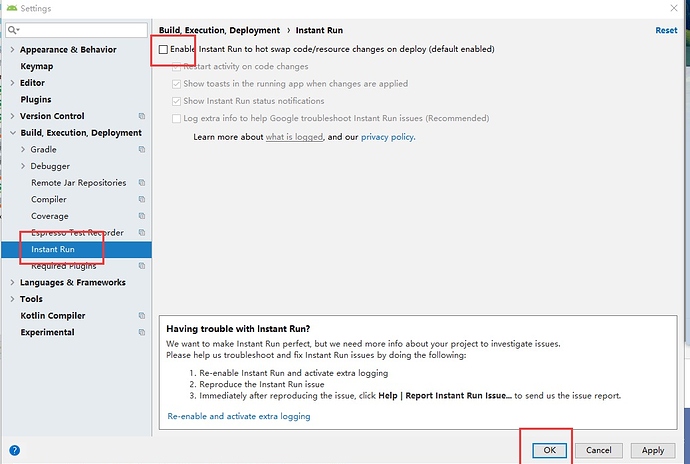Click the Reset link
The width and height of the screenshot is (690, 464).
pyautogui.click(x=666, y=30)
